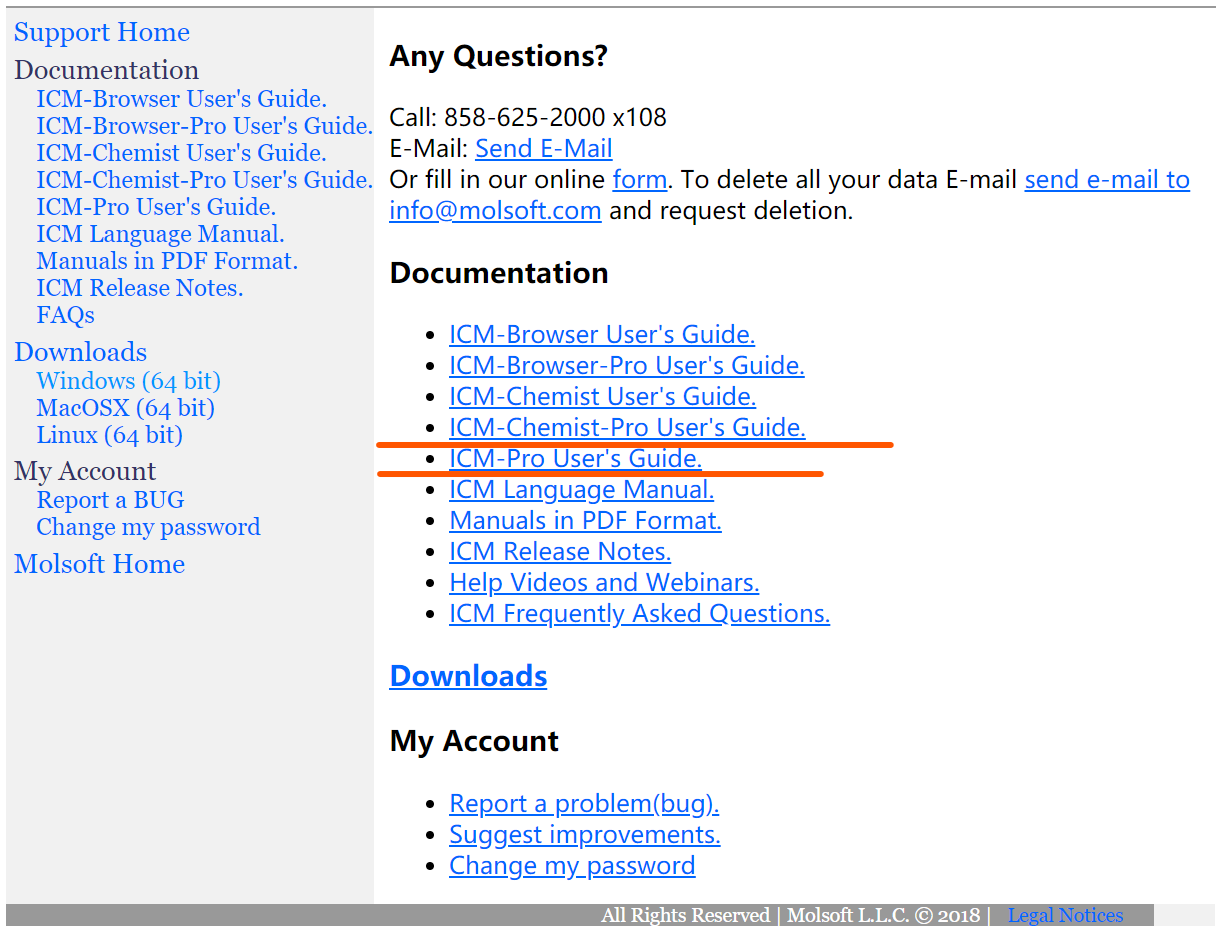Open Manuals in PDF Format in main list
The width and height of the screenshot is (1216, 930).
pyautogui.click(x=585, y=521)
